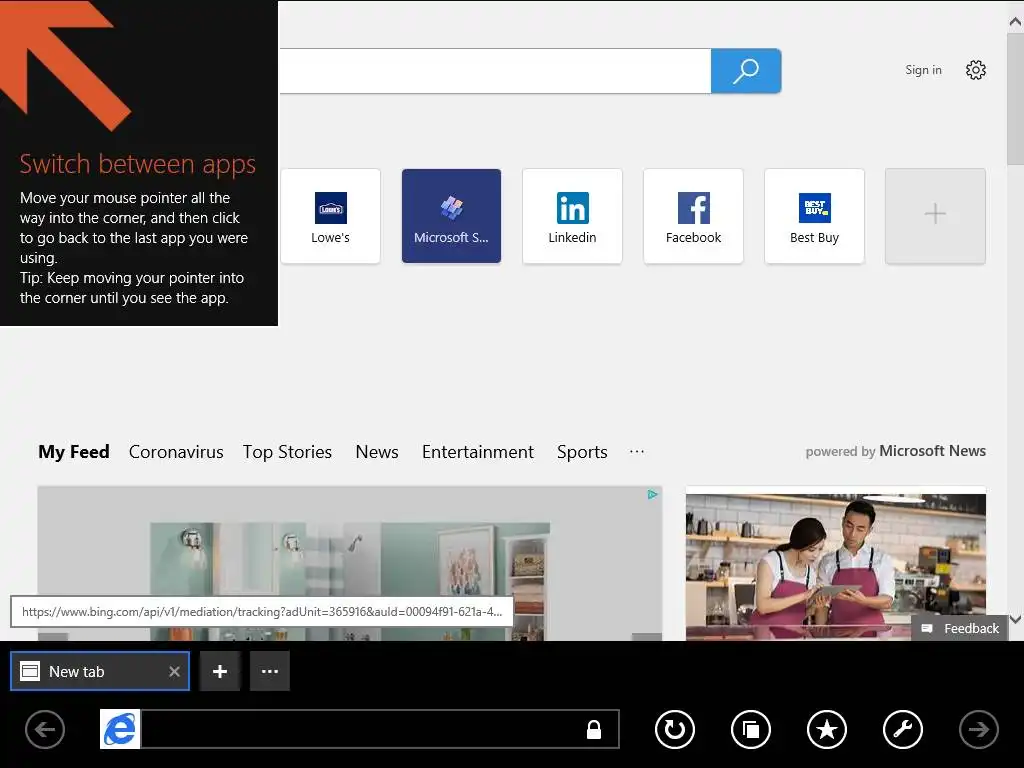Open the LinkedIn quick link tile
Screen dimensions: 1024x768
pyautogui.click(x=572, y=216)
